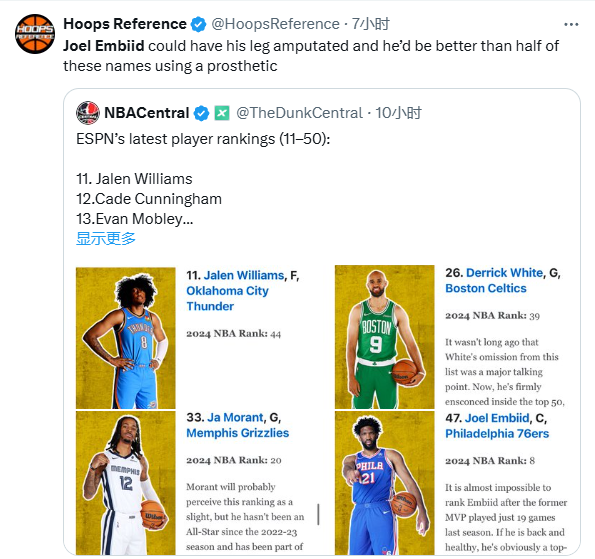Open the Hoops Reference basketball avatar
The image size is (595, 559).
35,34
